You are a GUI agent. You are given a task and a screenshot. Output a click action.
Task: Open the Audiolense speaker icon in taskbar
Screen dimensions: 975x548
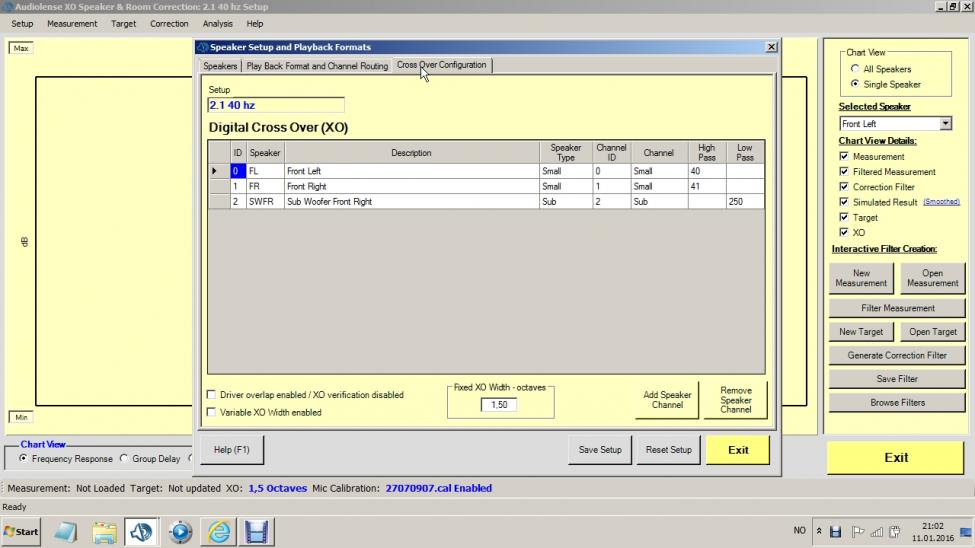142,532
